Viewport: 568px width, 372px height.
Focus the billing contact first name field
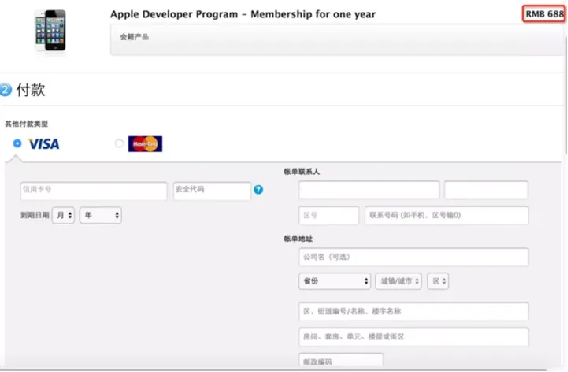point(369,189)
